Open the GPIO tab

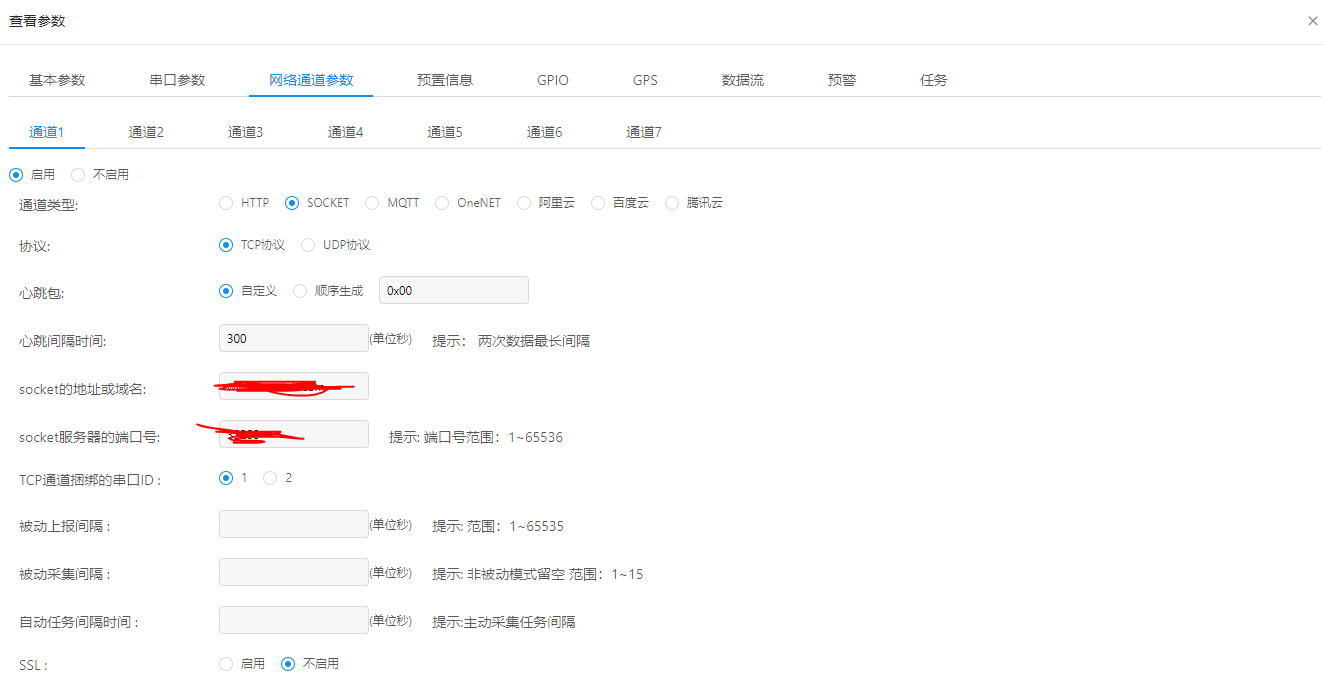tap(552, 80)
